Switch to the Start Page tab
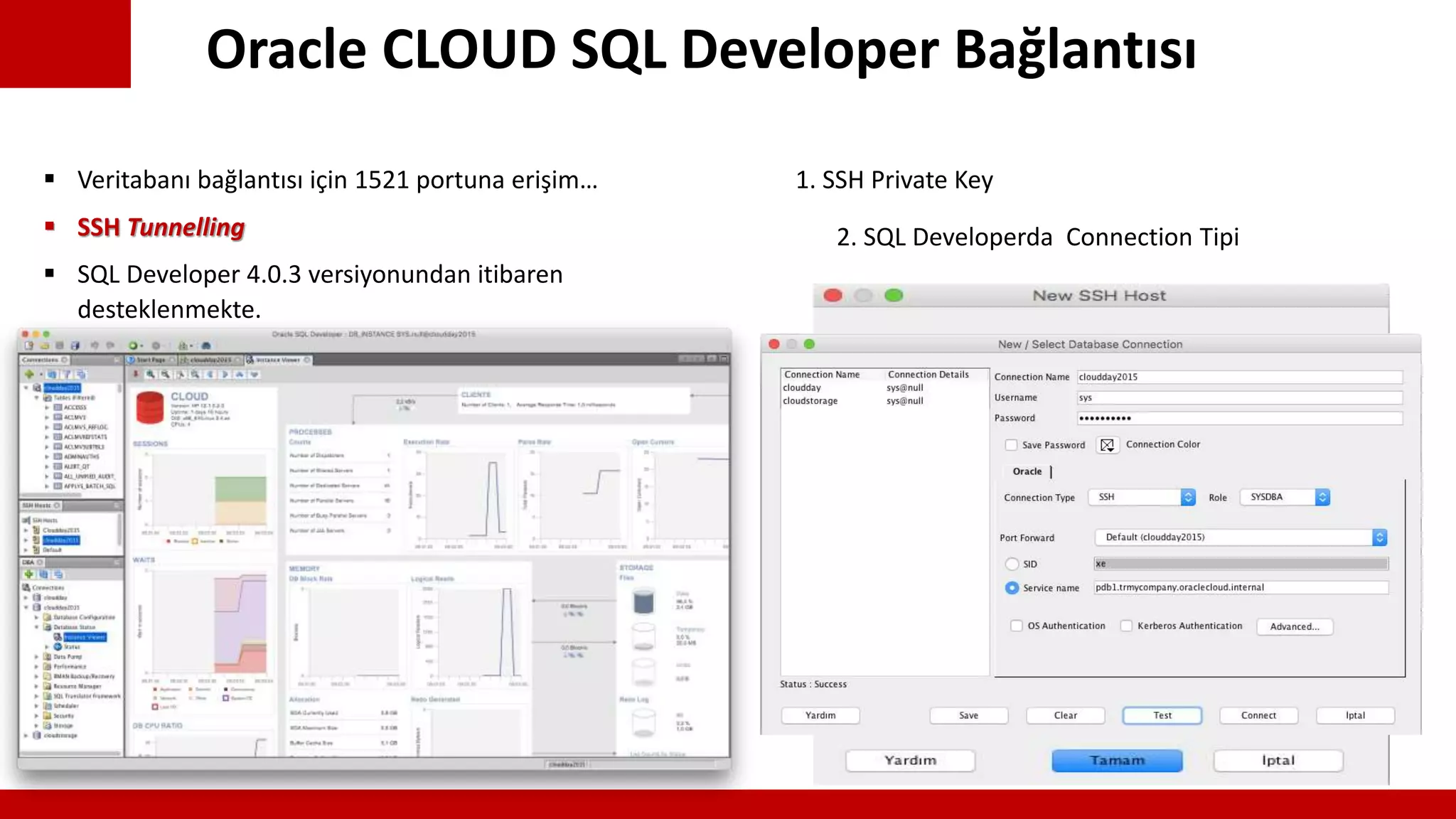Screen dimensions: 1456x819 pyautogui.click(x=151, y=360)
